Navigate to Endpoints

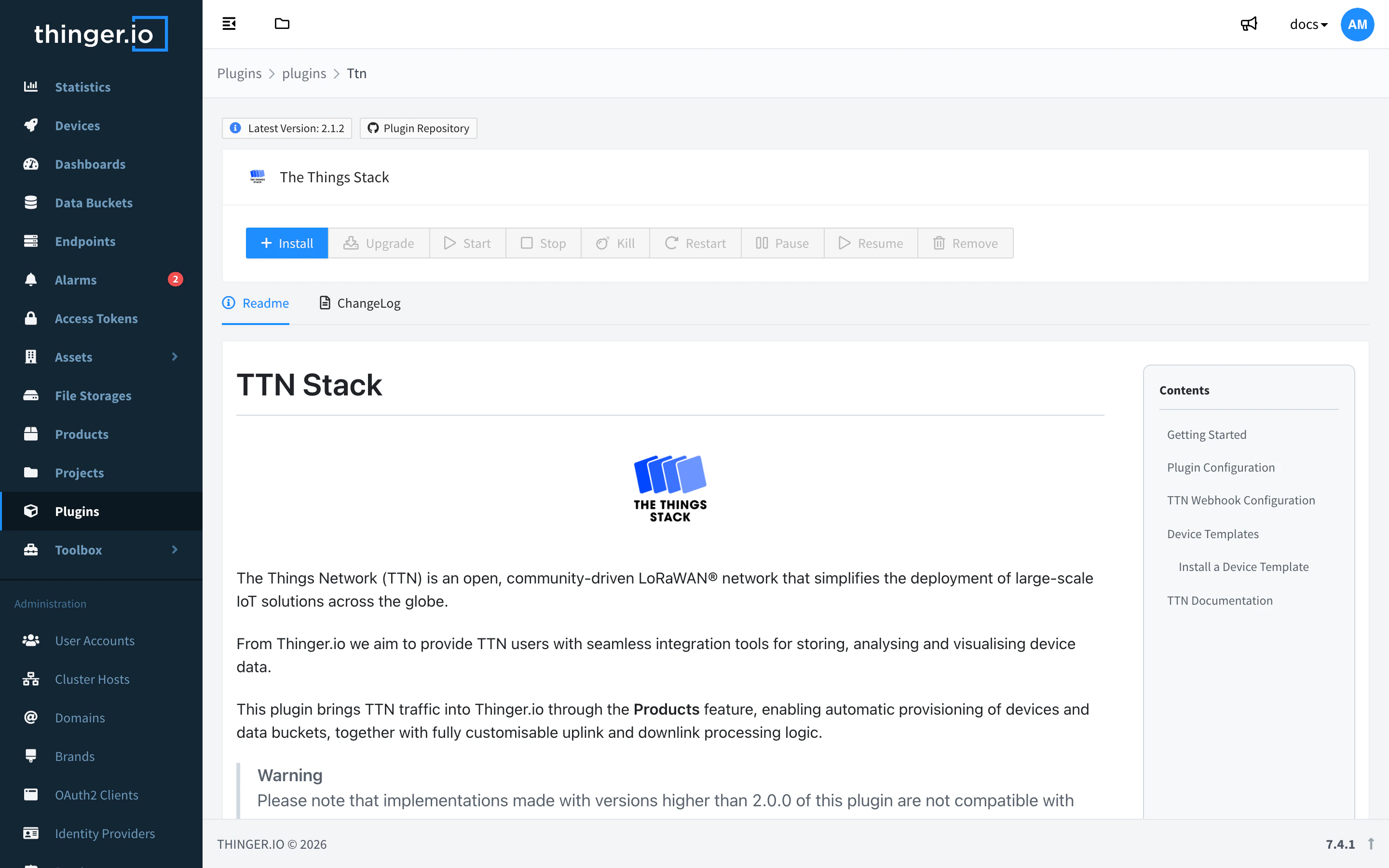tap(101, 241)
